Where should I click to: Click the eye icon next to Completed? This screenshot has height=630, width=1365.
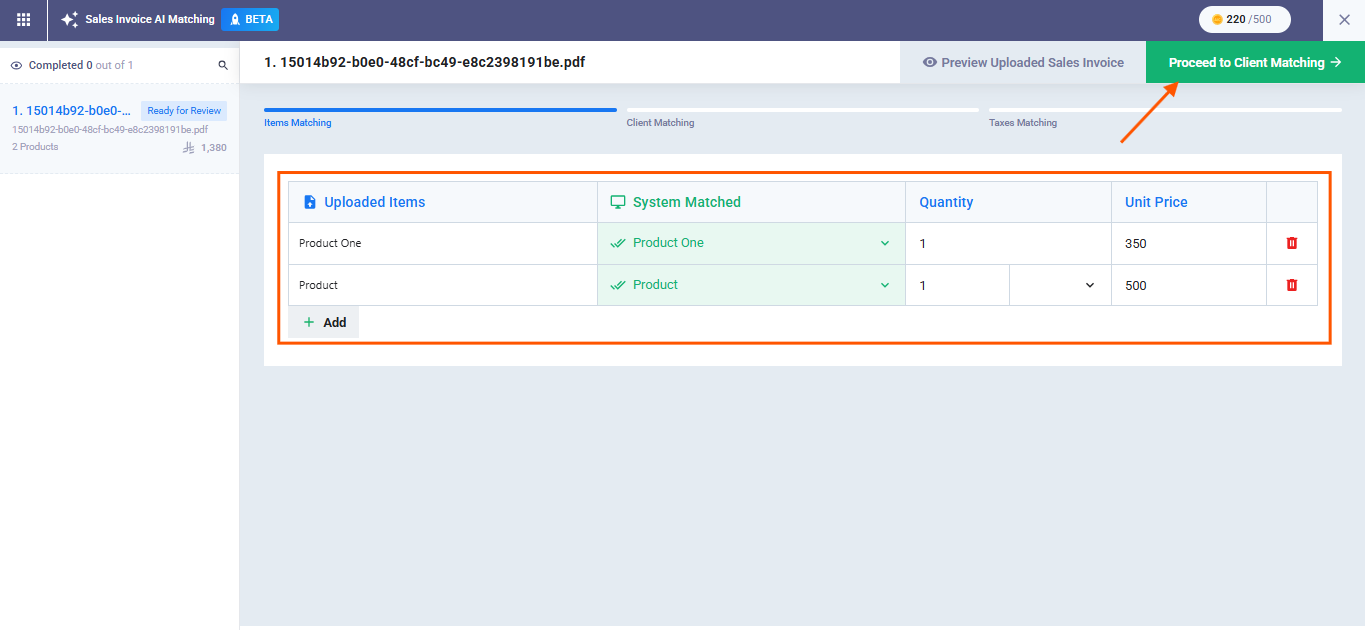pyautogui.click(x=16, y=65)
